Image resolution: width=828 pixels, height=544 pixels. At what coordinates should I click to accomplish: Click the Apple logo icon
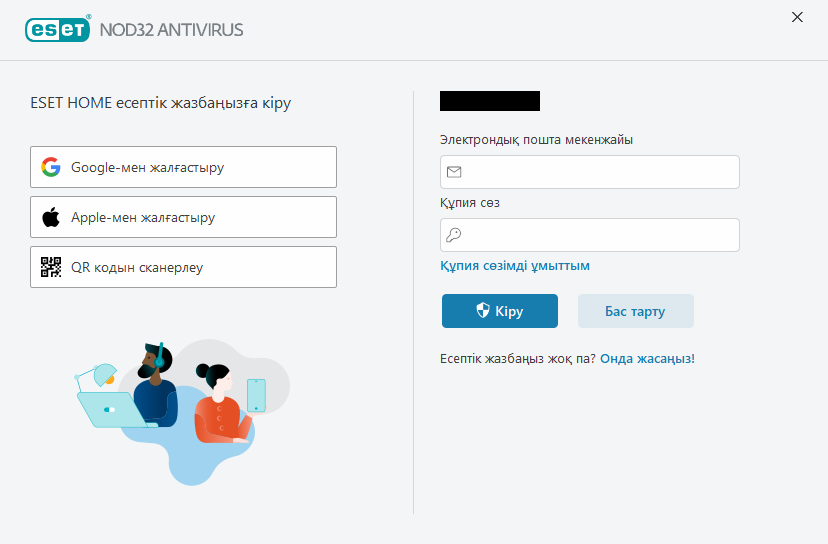pos(51,217)
